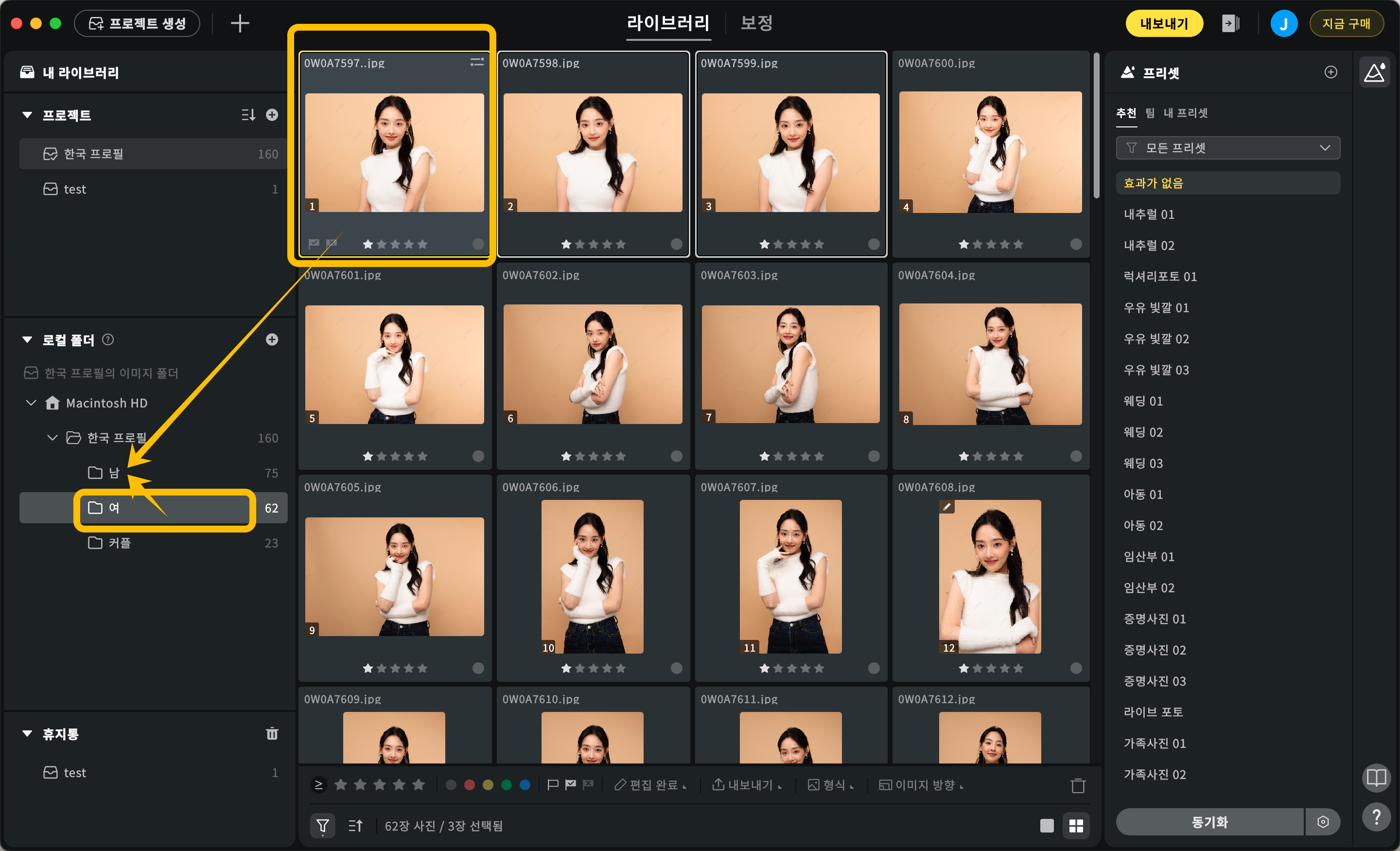Viewport: 1400px width, 851px height.
Task: Choose the blue color label
Action: coord(525,784)
